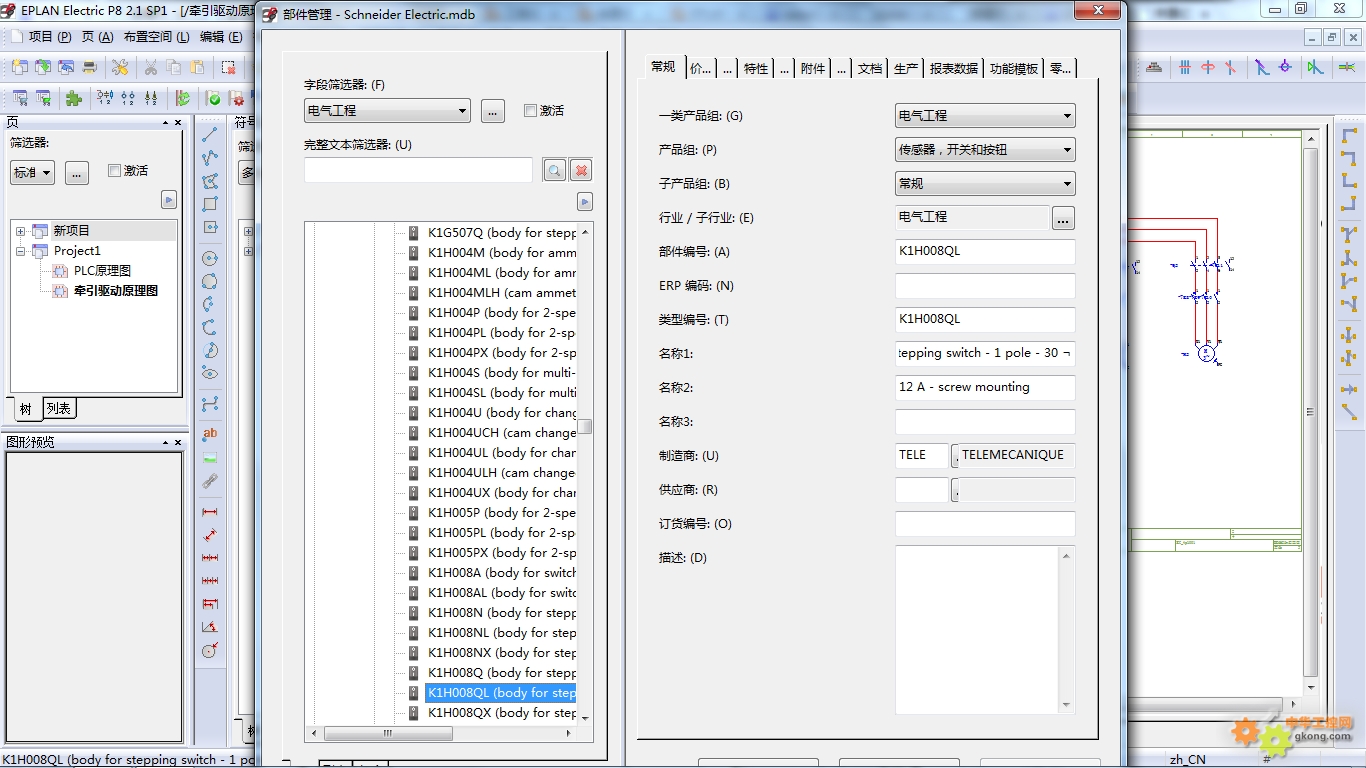The image size is (1366, 768).
Task: Click the green puzzle piece icon
Action: (x=74, y=98)
